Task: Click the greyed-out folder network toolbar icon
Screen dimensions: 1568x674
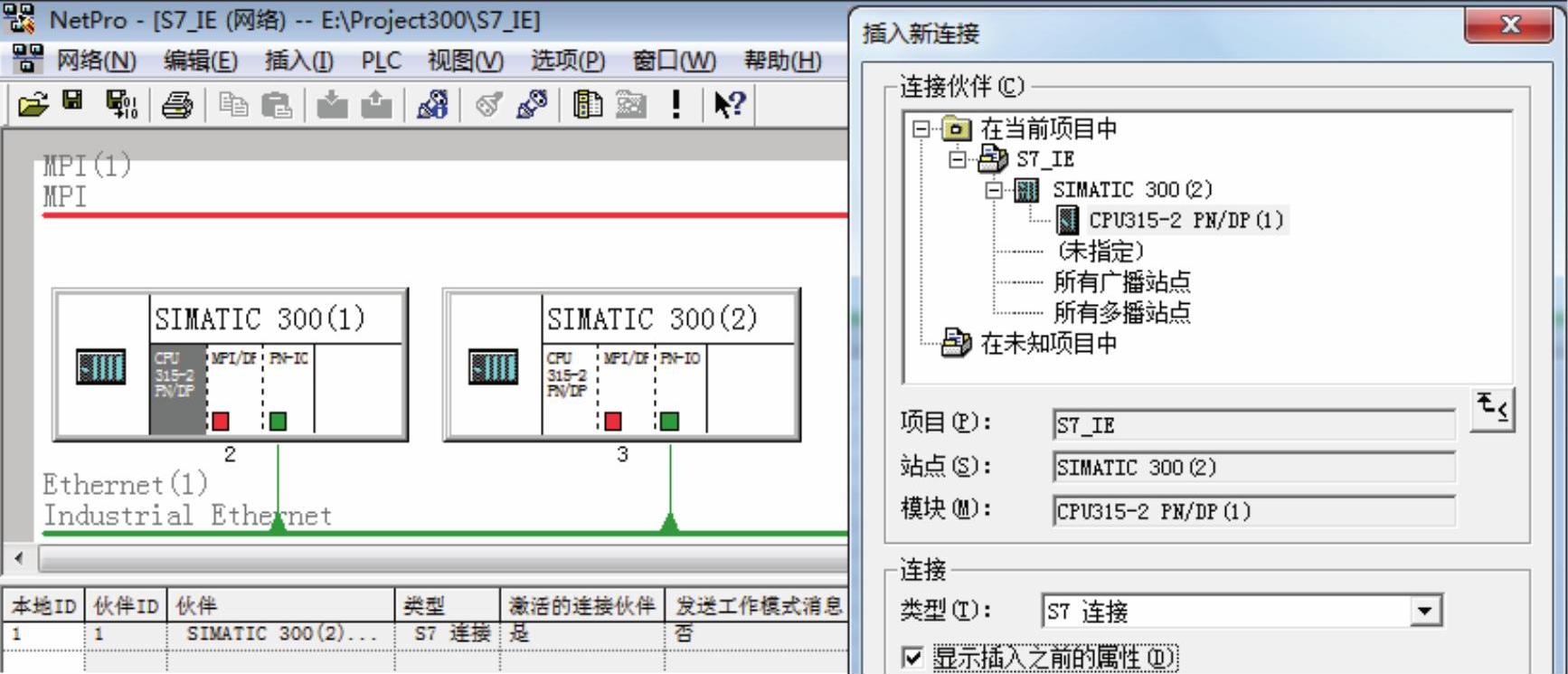Action: point(631,105)
